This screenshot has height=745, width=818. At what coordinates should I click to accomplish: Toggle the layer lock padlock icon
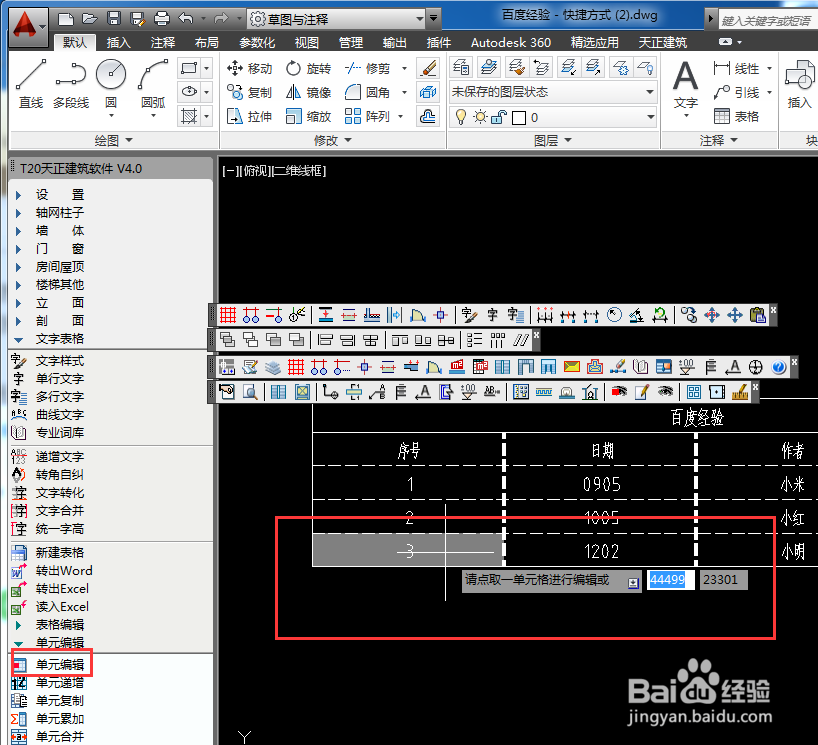point(498,117)
